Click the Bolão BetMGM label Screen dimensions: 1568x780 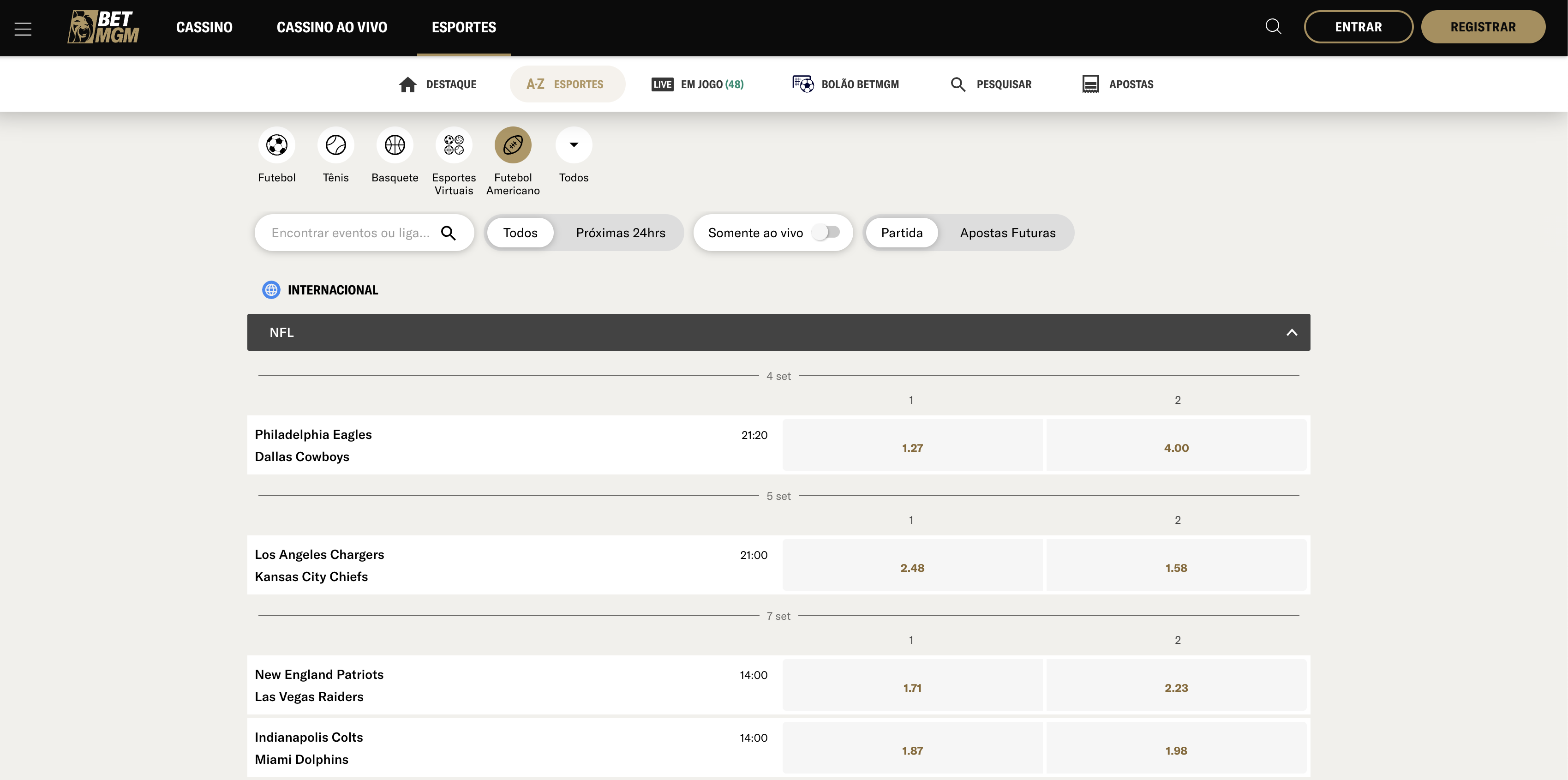(x=860, y=84)
